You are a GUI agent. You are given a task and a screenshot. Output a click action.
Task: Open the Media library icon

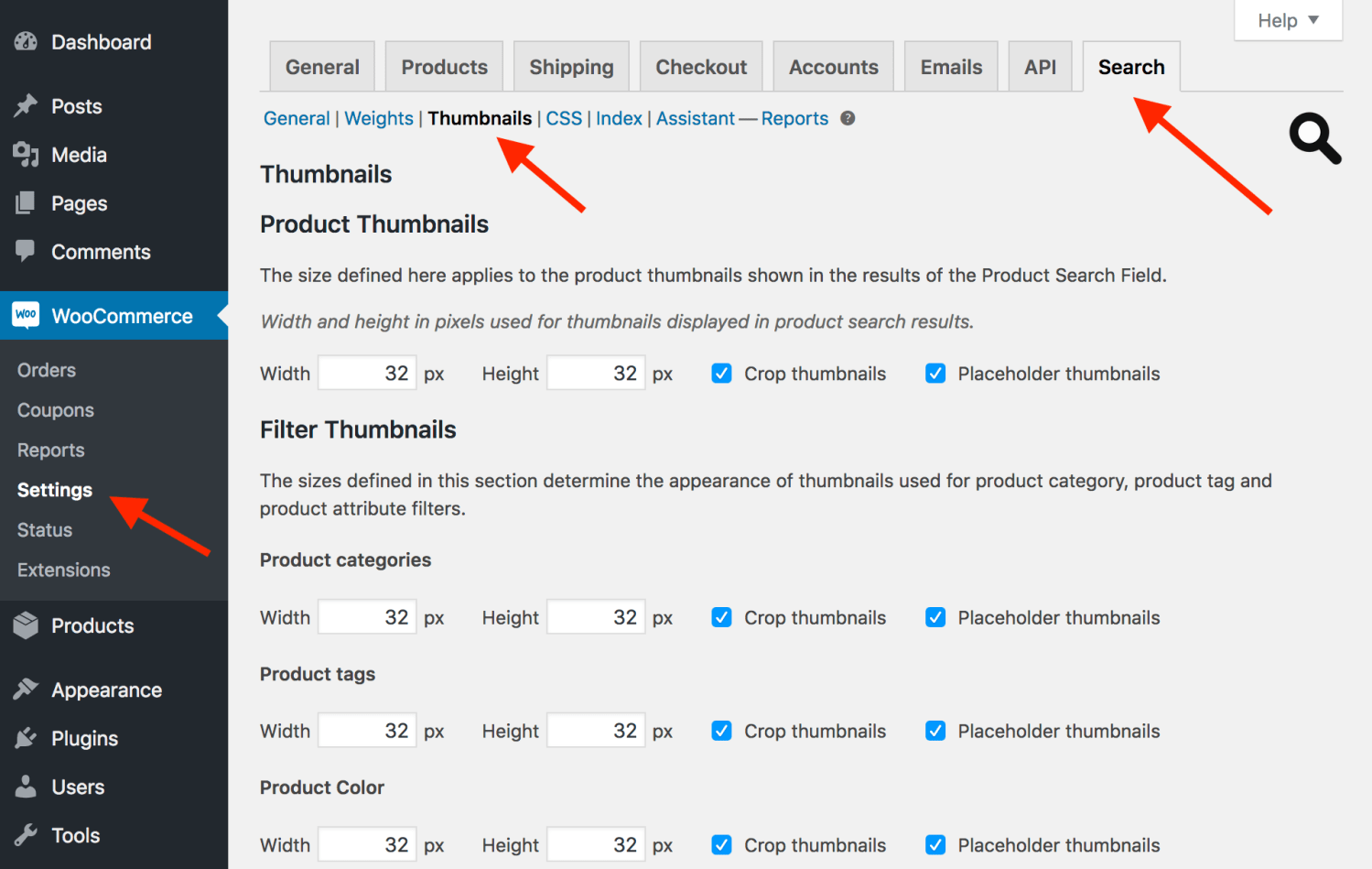point(26,154)
